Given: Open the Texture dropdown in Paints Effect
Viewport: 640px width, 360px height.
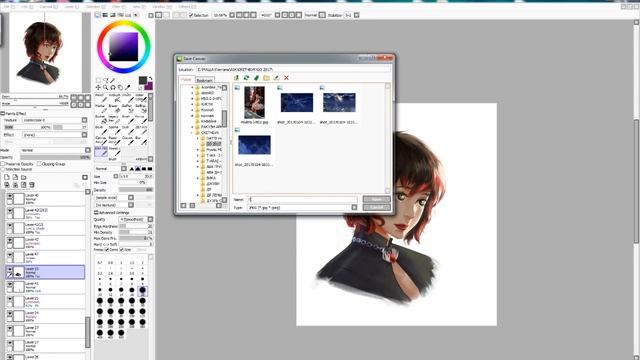Looking at the screenshot, I should click(x=84, y=120).
